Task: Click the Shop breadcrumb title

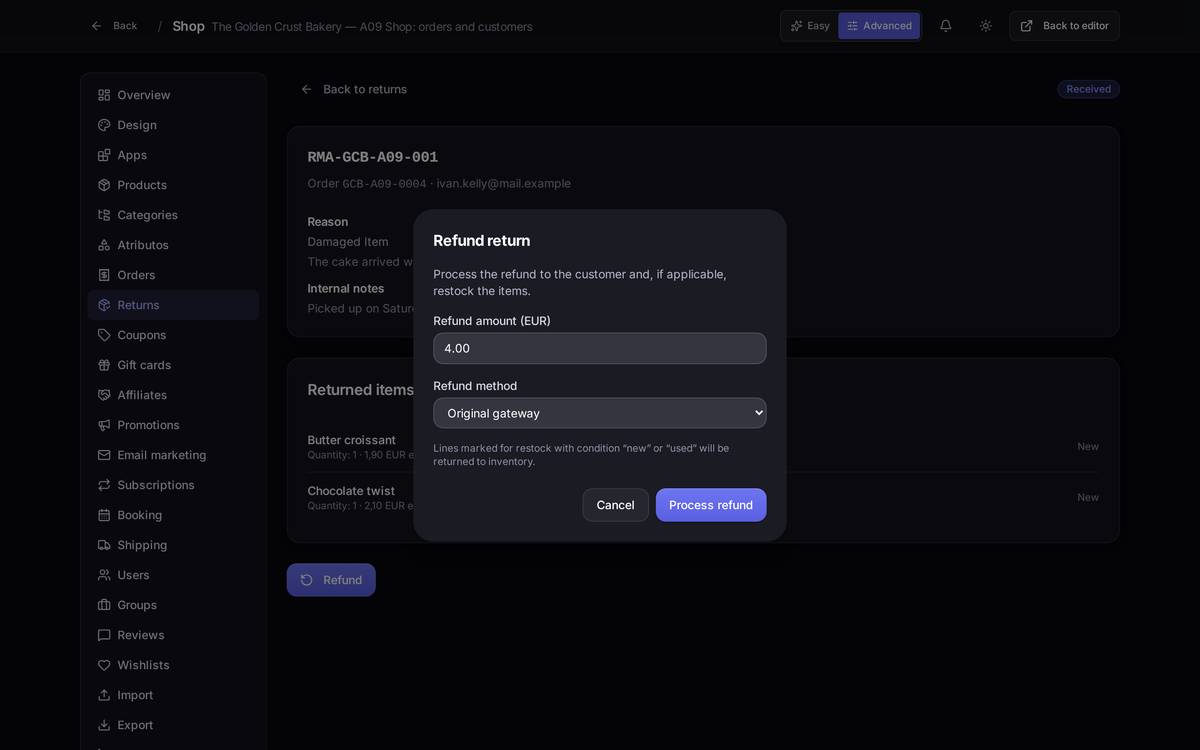Action: [x=188, y=26]
